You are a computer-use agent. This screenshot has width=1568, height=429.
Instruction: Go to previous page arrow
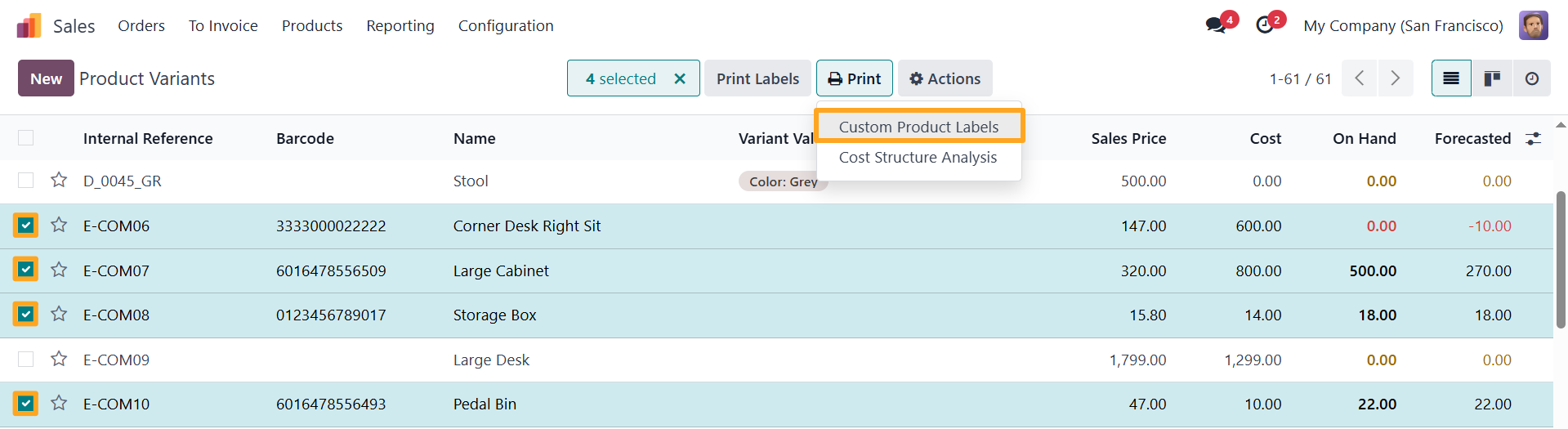[1360, 78]
